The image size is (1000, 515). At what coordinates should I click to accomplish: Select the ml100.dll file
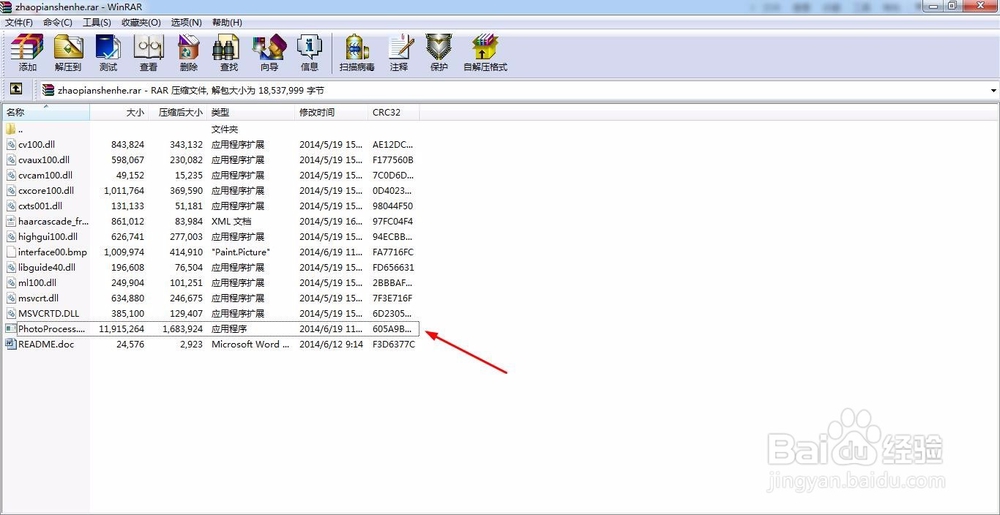(x=210, y=282)
